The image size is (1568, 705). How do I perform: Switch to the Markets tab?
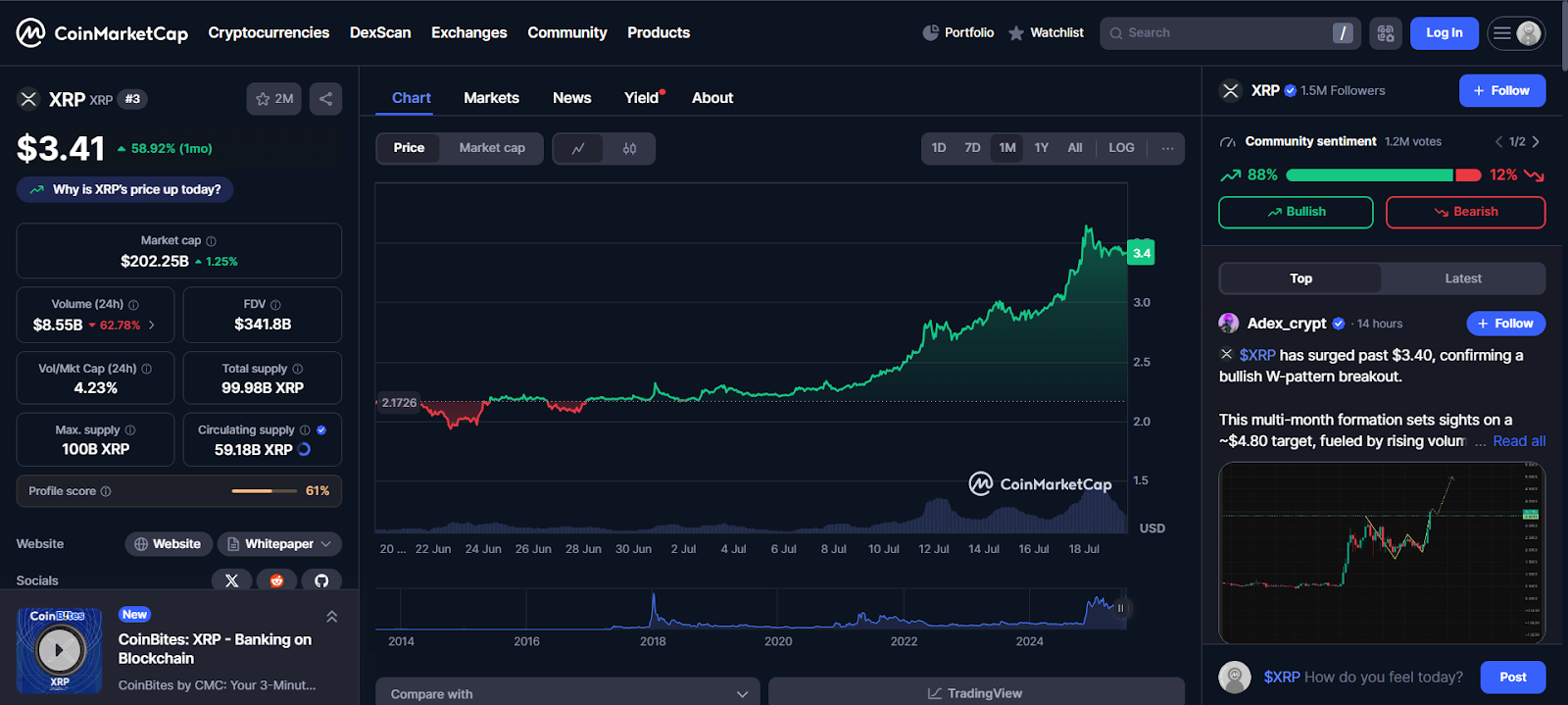[491, 98]
